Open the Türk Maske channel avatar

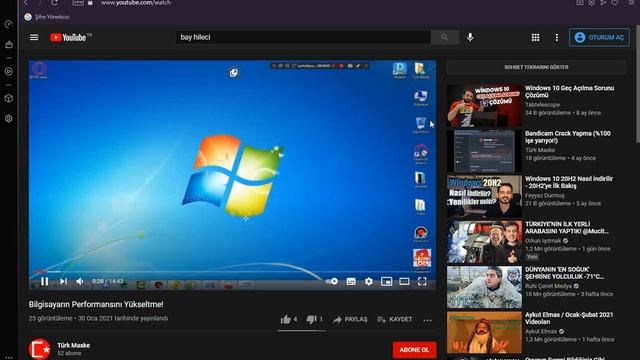tap(40, 349)
